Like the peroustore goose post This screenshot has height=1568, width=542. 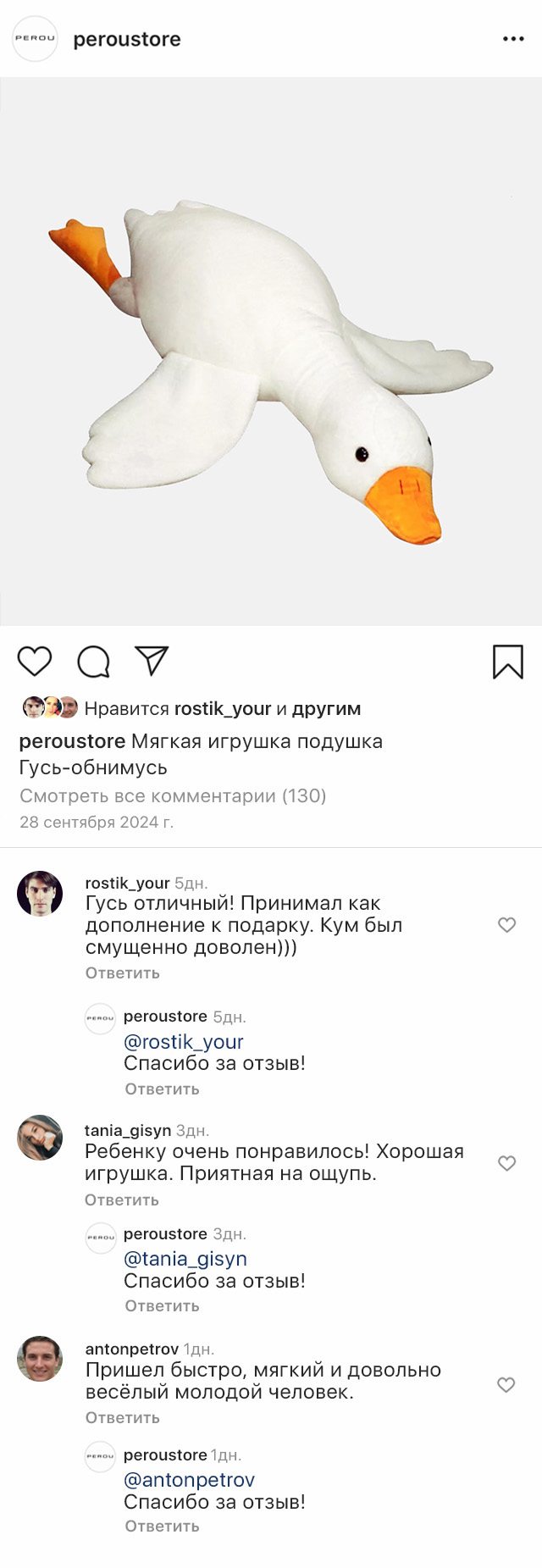tap(35, 661)
